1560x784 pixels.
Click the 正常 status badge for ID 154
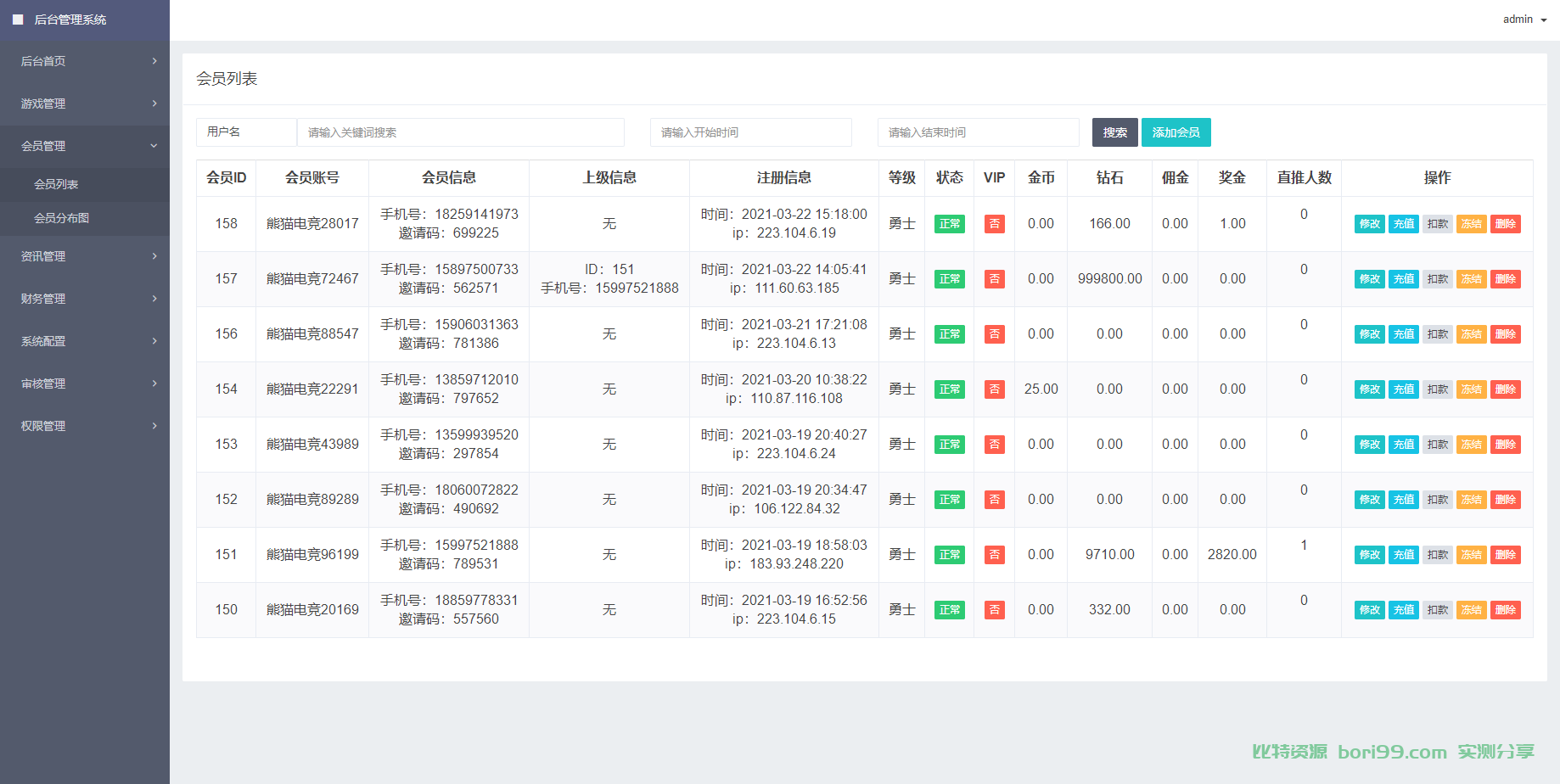click(x=950, y=389)
